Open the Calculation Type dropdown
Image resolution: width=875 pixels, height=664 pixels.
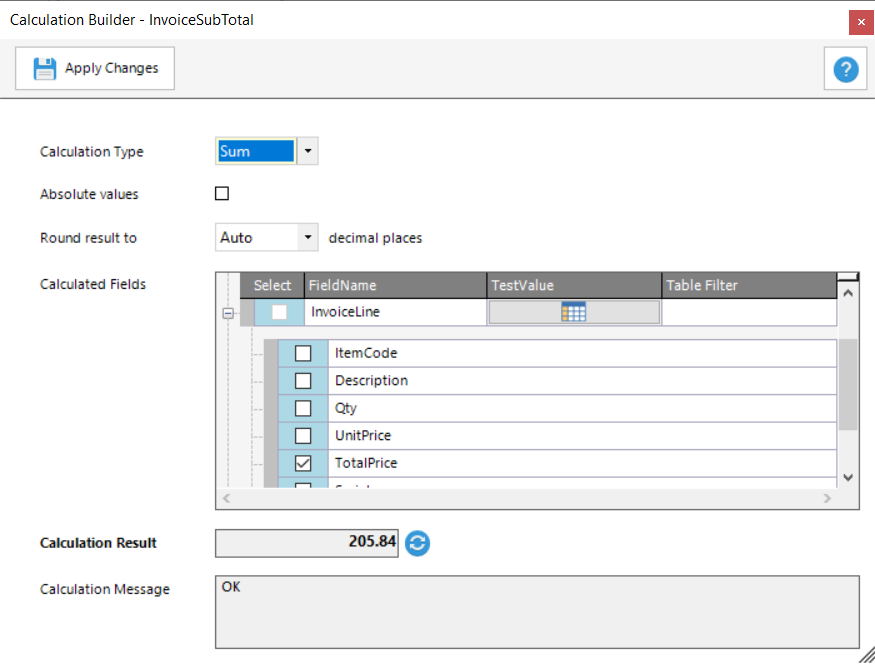[x=308, y=152]
